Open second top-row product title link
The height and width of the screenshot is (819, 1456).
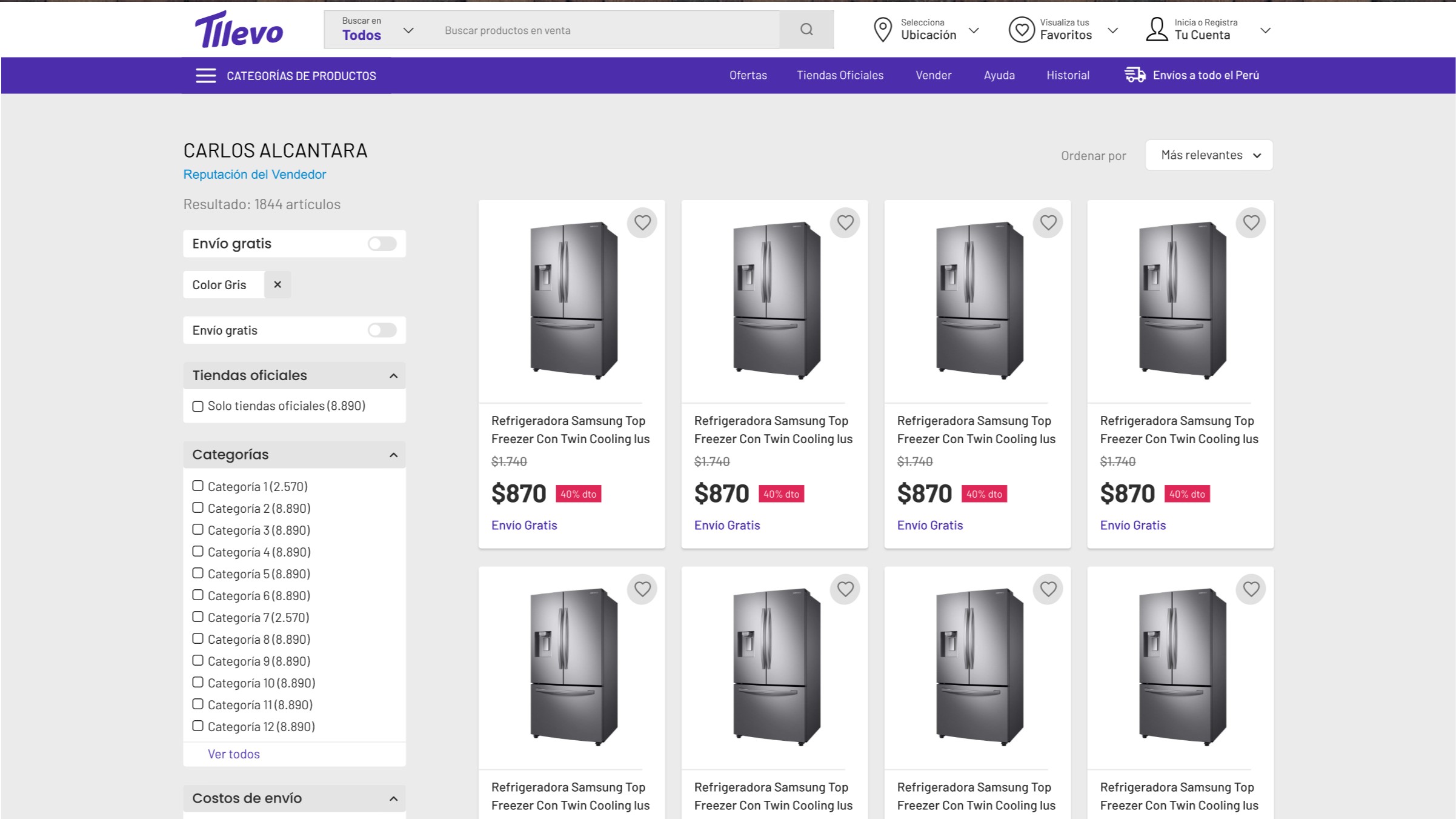(773, 430)
